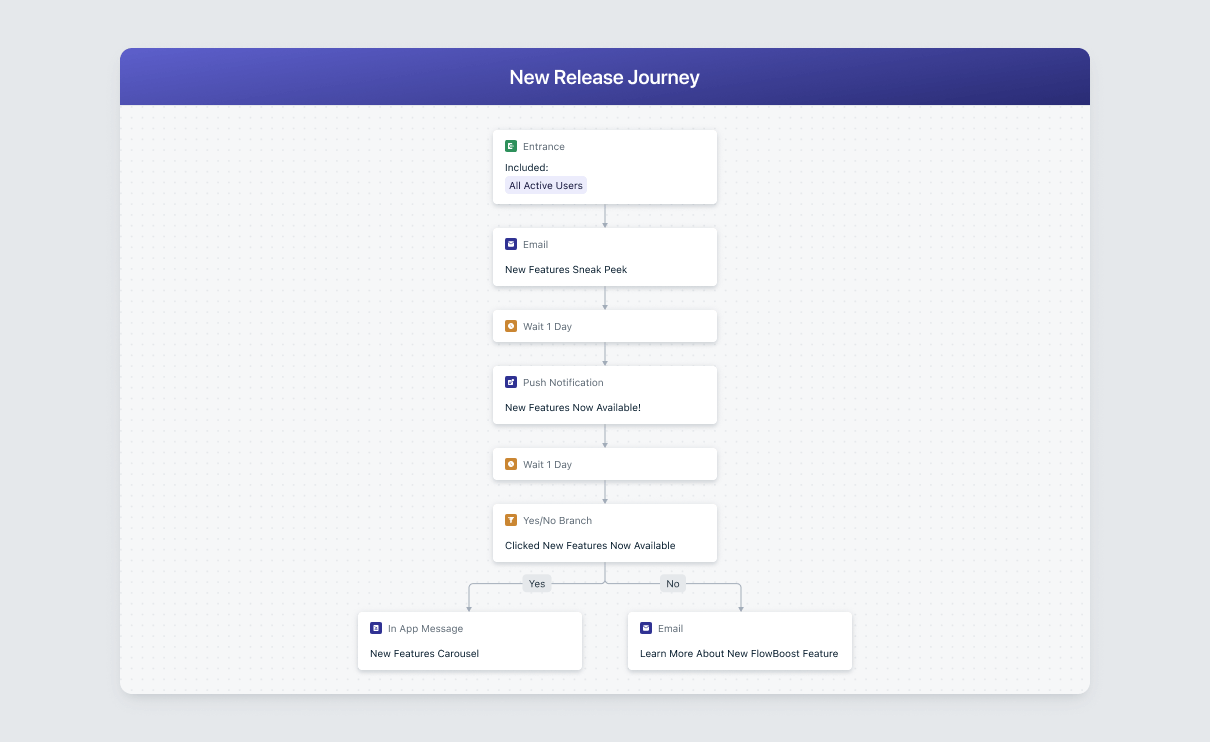Click the Yes/No Branch filter icon
The width and height of the screenshot is (1210, 742).
(x=511, y=520)
